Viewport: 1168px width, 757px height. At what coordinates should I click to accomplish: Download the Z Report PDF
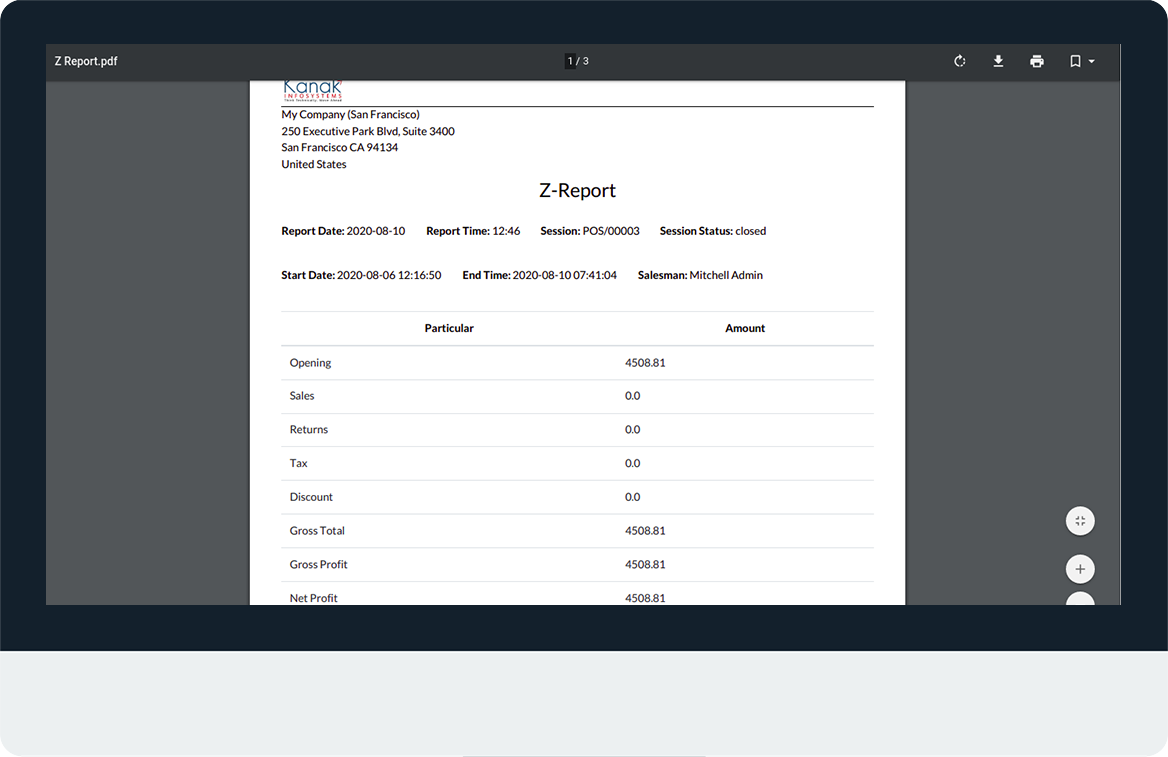(x=998, y=61)
